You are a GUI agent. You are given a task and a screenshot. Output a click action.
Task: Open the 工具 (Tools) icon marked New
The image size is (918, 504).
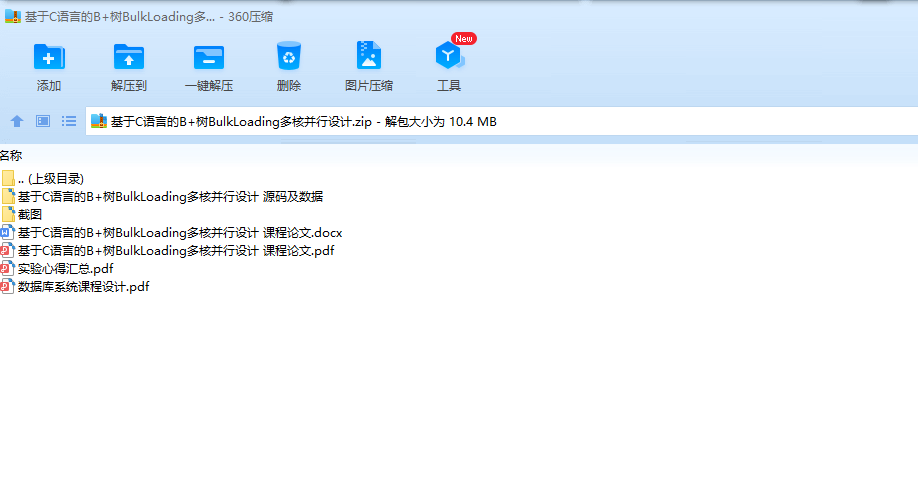tap(449, 56)
